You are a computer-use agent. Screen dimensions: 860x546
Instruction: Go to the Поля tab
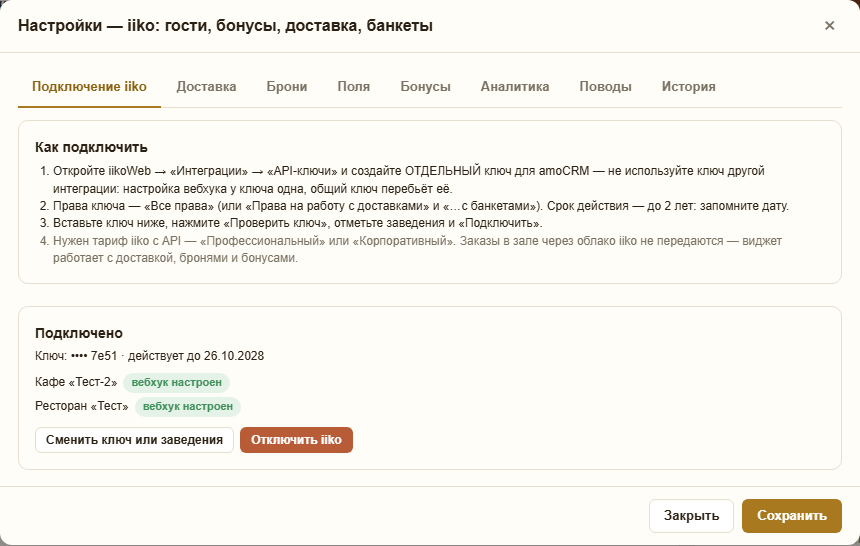(x=354, y=87)
